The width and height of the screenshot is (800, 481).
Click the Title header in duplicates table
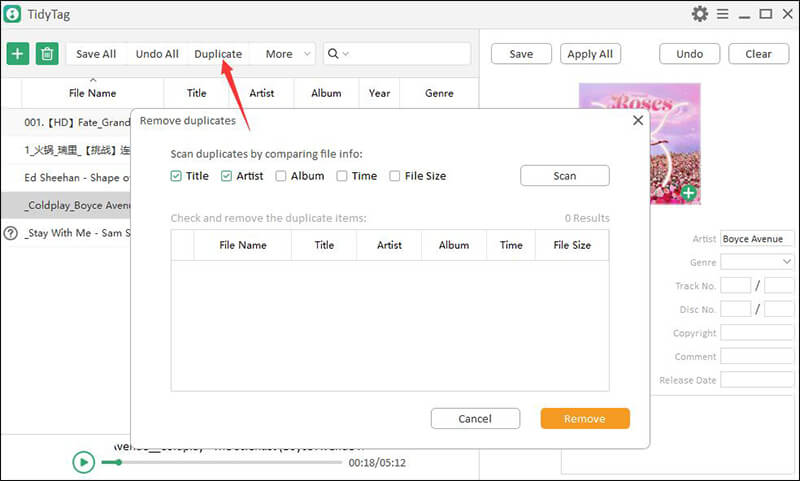click(324, 245)
